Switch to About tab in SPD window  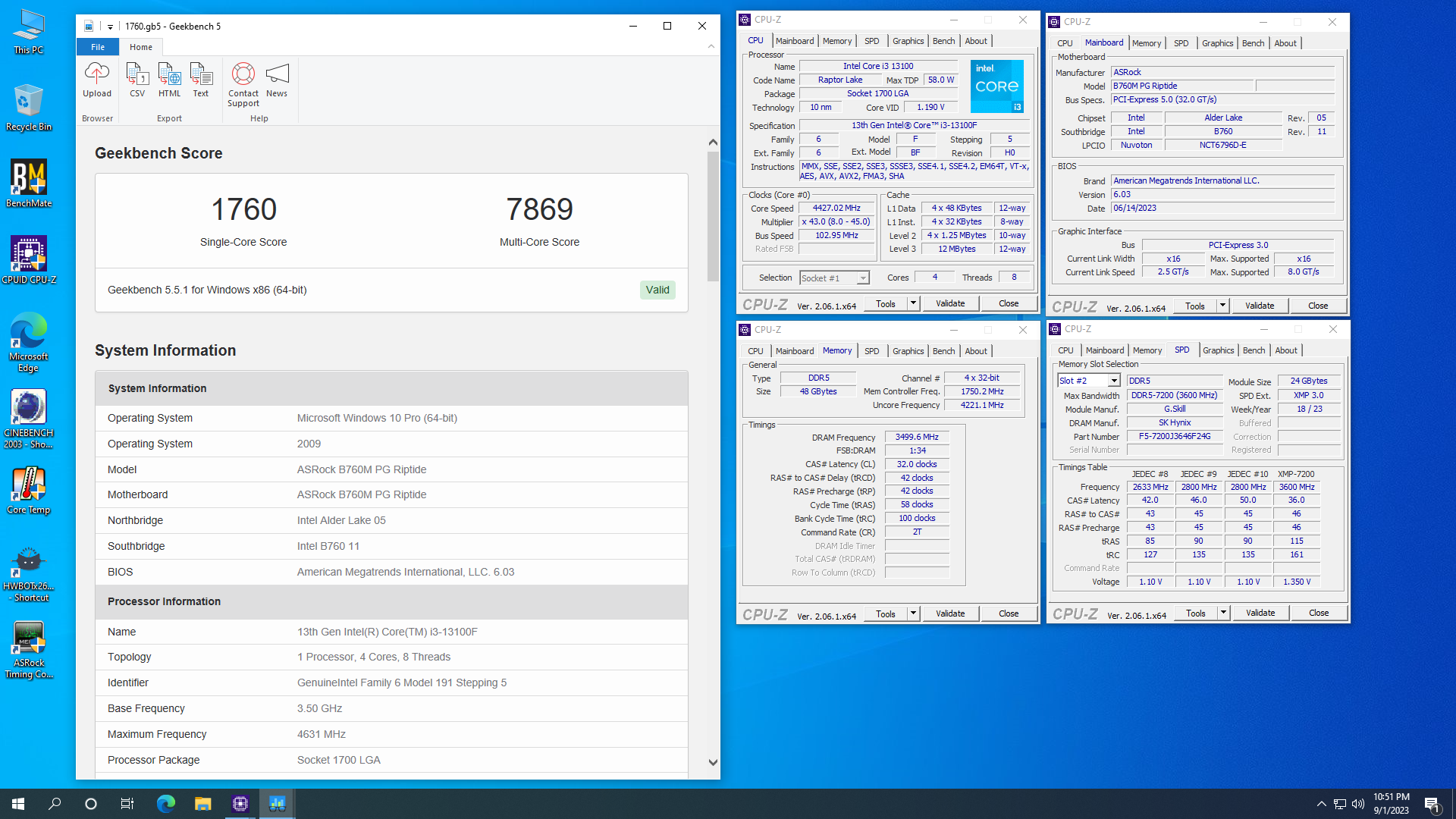(x=1285, y=350)
